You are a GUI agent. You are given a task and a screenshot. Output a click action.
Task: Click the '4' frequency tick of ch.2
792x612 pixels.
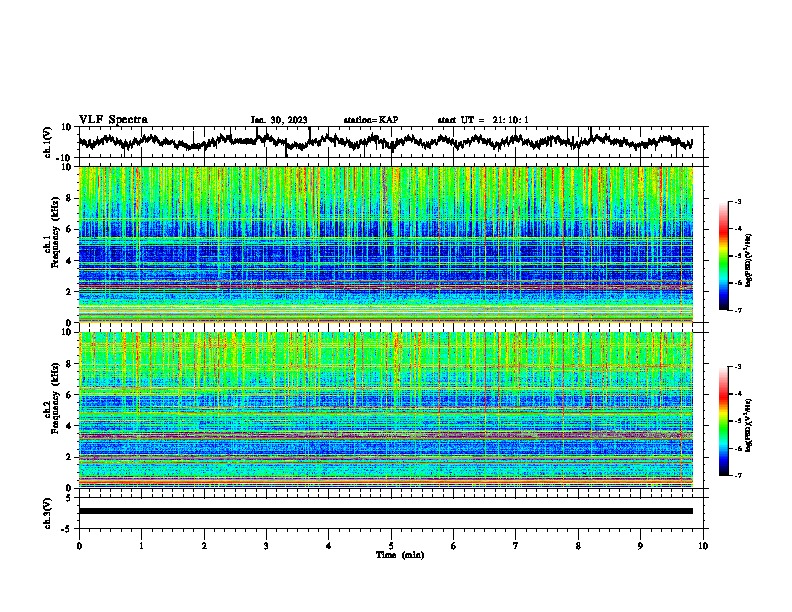tap(69, 426)
